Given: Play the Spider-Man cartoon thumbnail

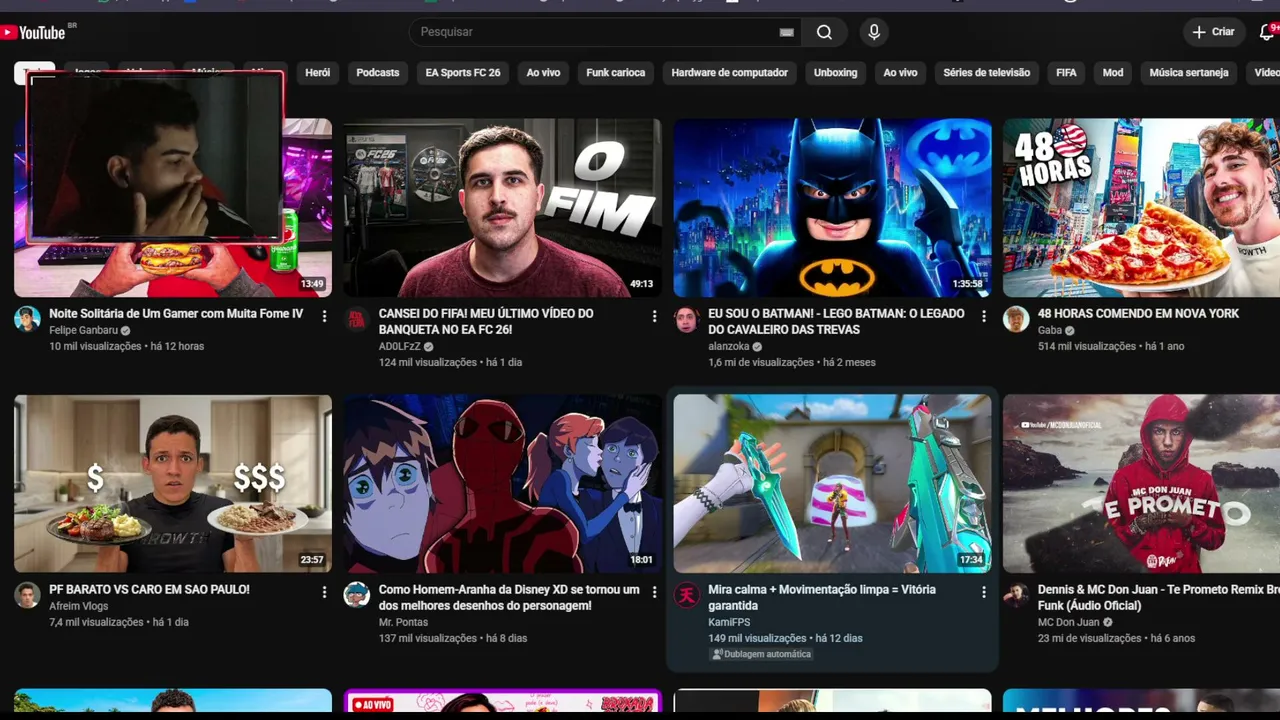Looking at the screenshot, I should click(x=502, y=484).
